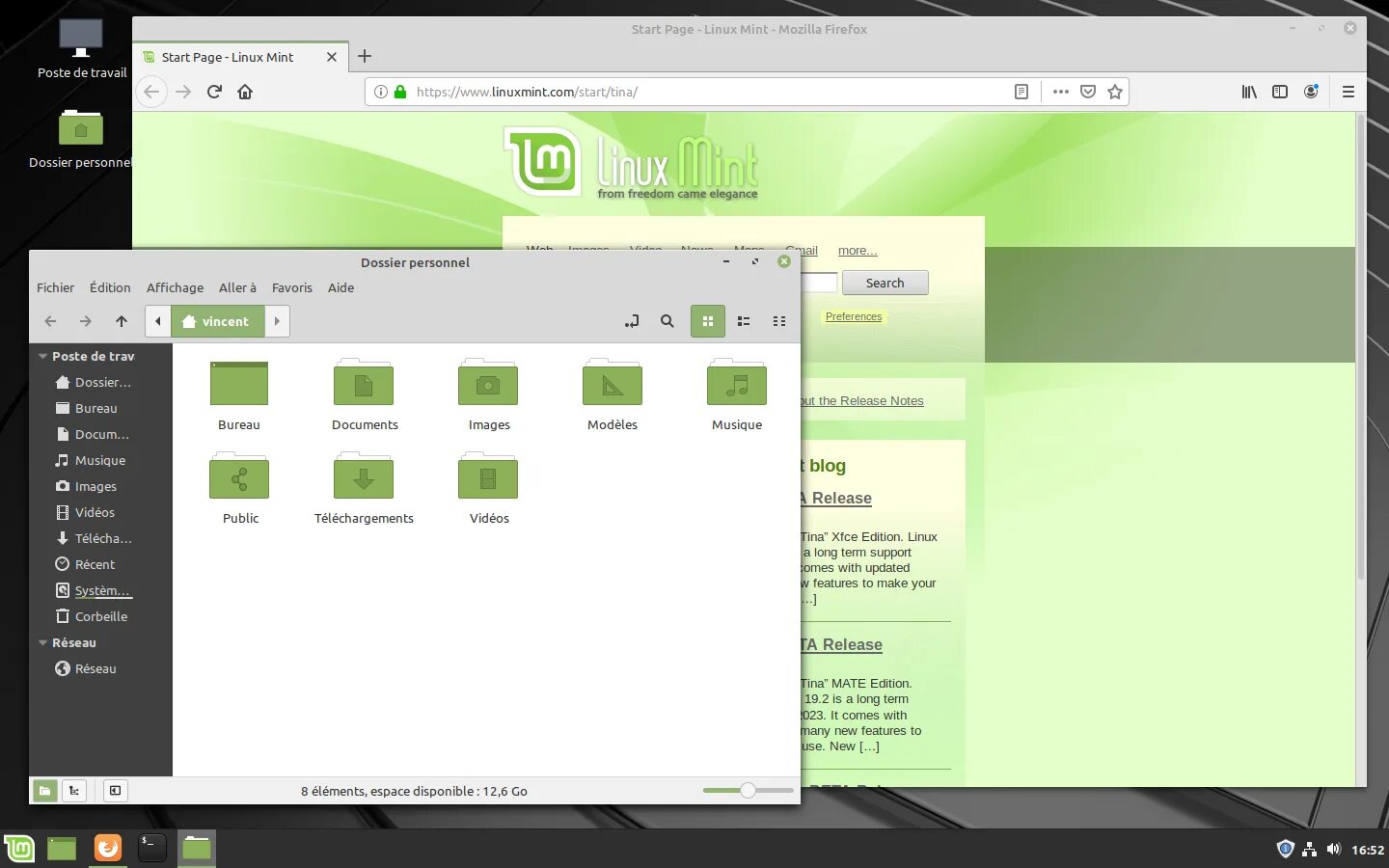Open the Public folder icon
Screen dimensions: 1389x868
239,476
